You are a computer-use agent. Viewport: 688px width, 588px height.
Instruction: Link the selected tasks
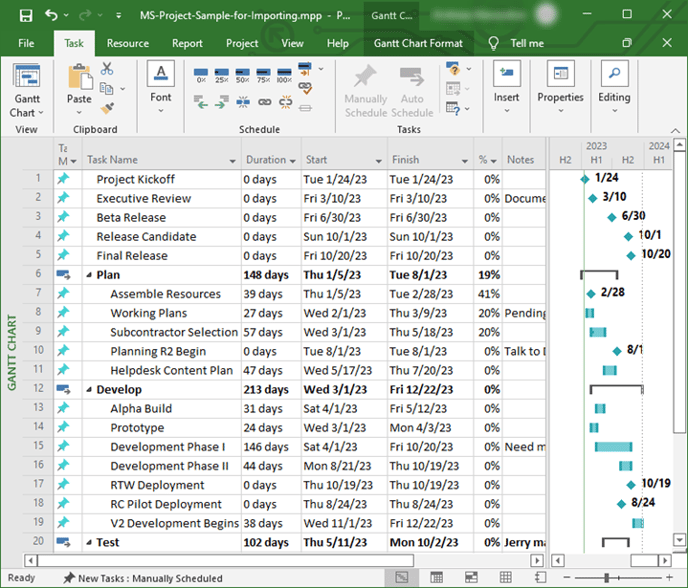(x=264, y=102)
